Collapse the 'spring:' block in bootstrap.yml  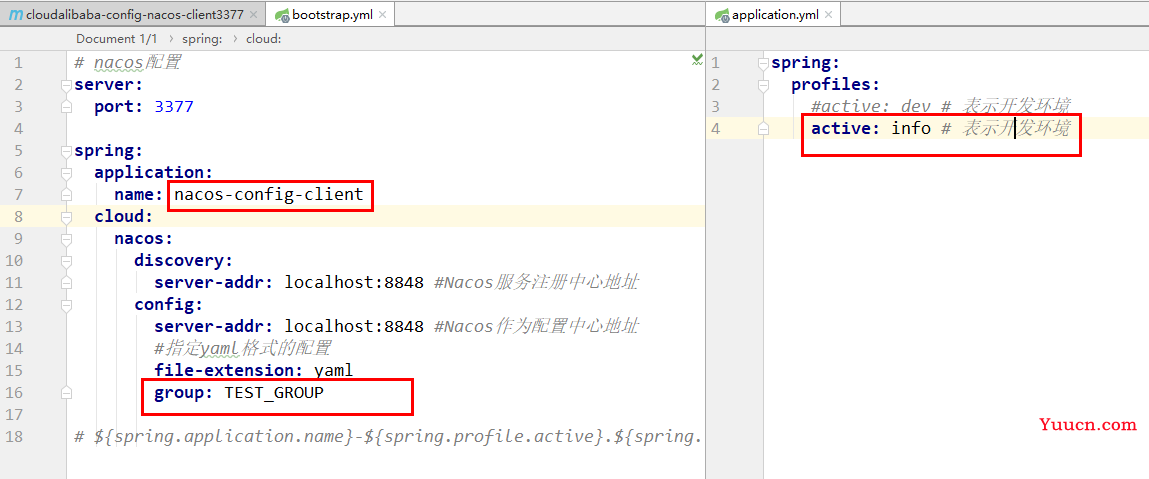[x=67, y=151]
